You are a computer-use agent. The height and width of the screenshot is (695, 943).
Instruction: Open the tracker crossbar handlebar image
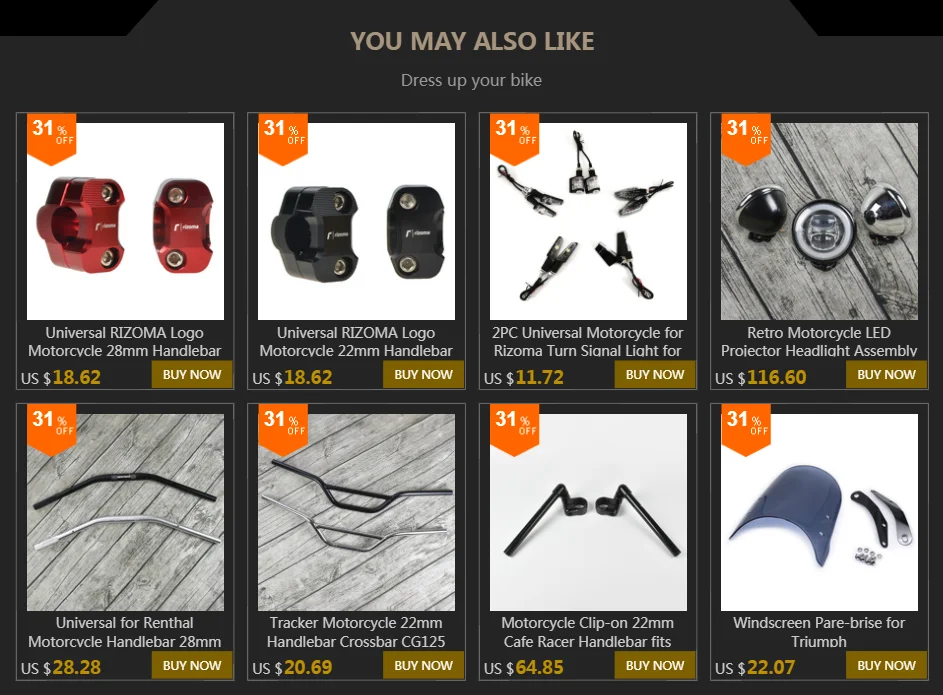click(x=357, y=512)
